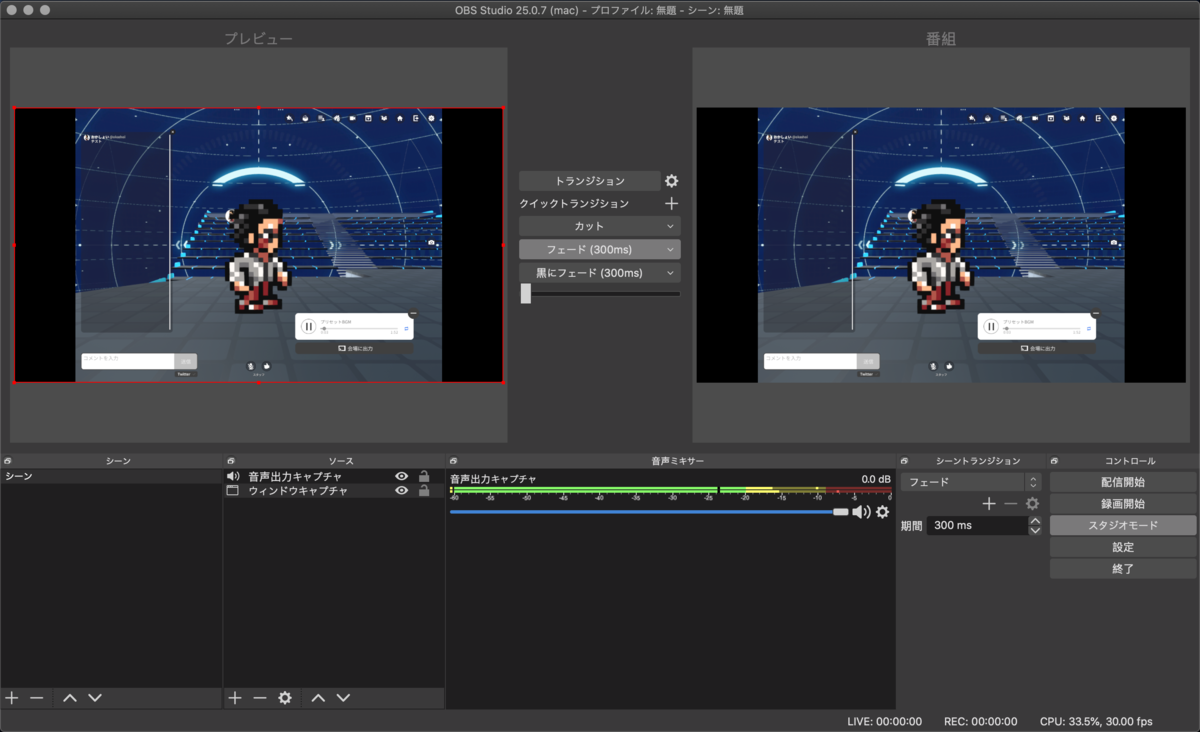This screenshot has height=732, width=1200.
Task: Click the 番組 heading label
Action: [941, 38]
